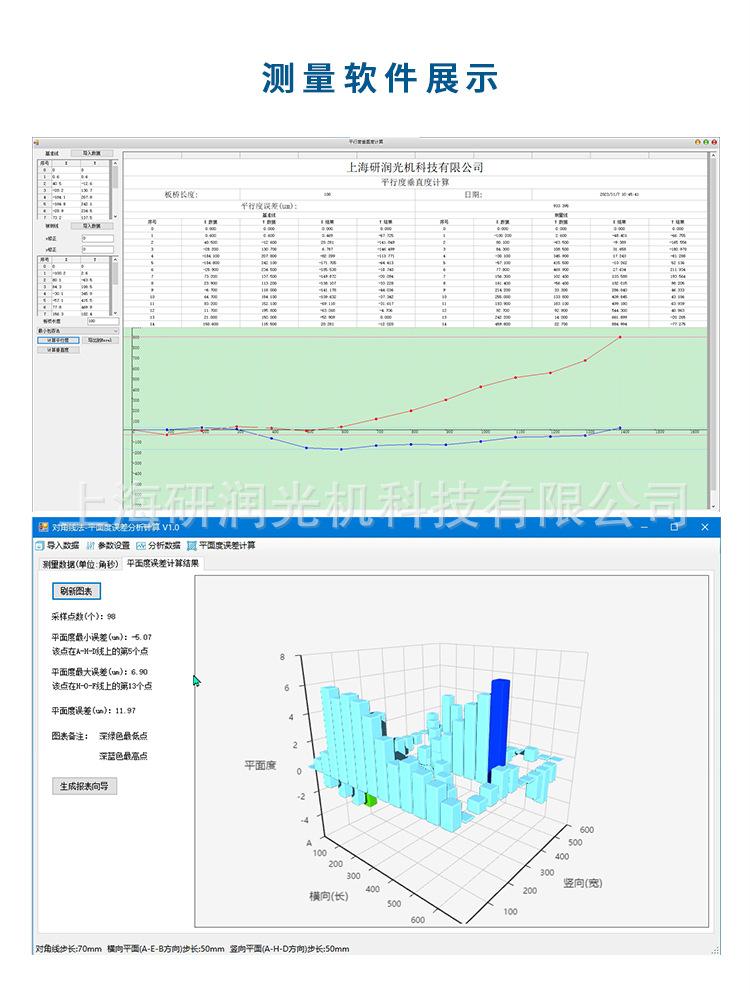The image size is (750, 994).
Task: Minimize the flatness analysis window
Action: point(644,526)
